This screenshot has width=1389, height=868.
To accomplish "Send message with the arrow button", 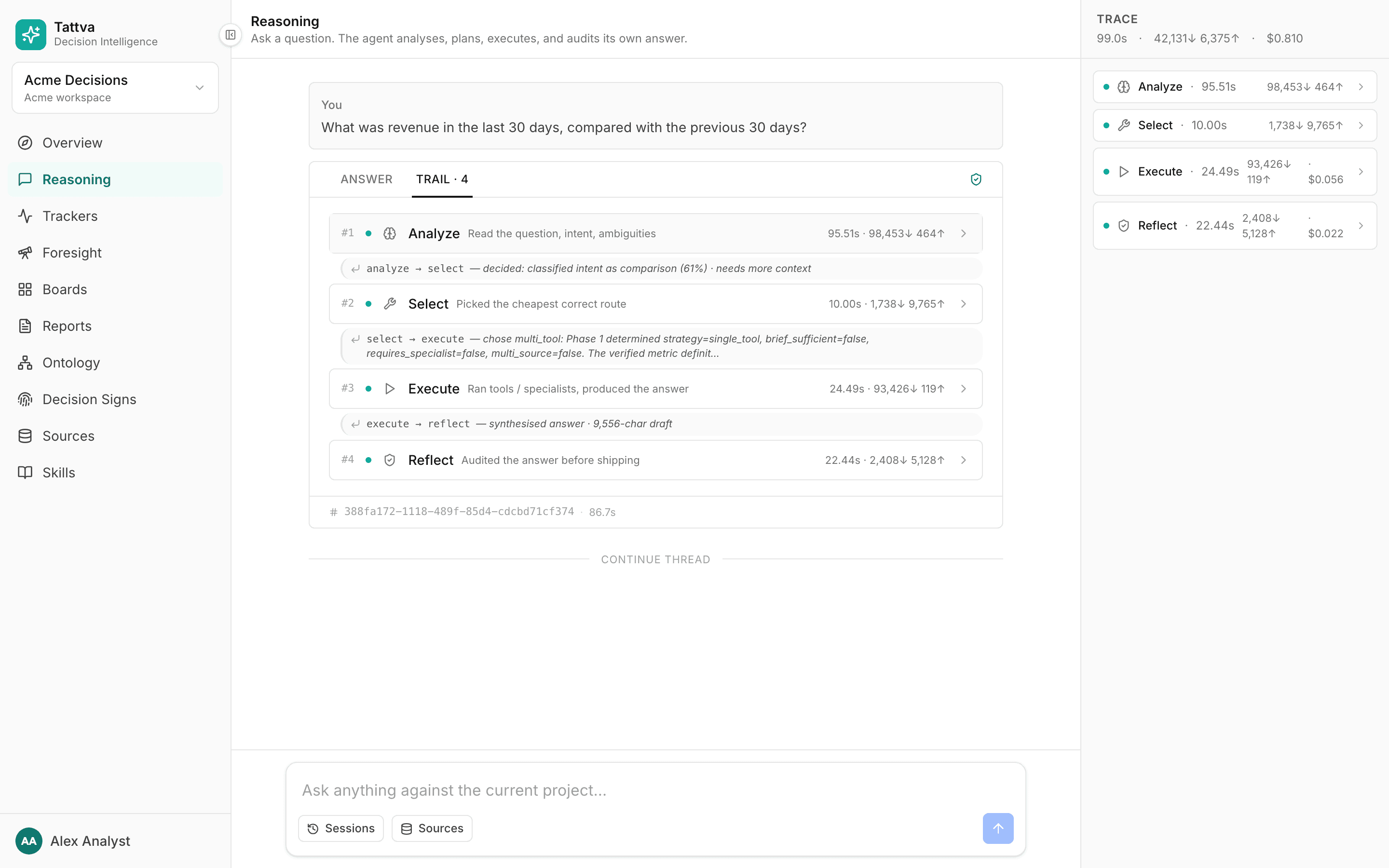I will click(997, 828).
